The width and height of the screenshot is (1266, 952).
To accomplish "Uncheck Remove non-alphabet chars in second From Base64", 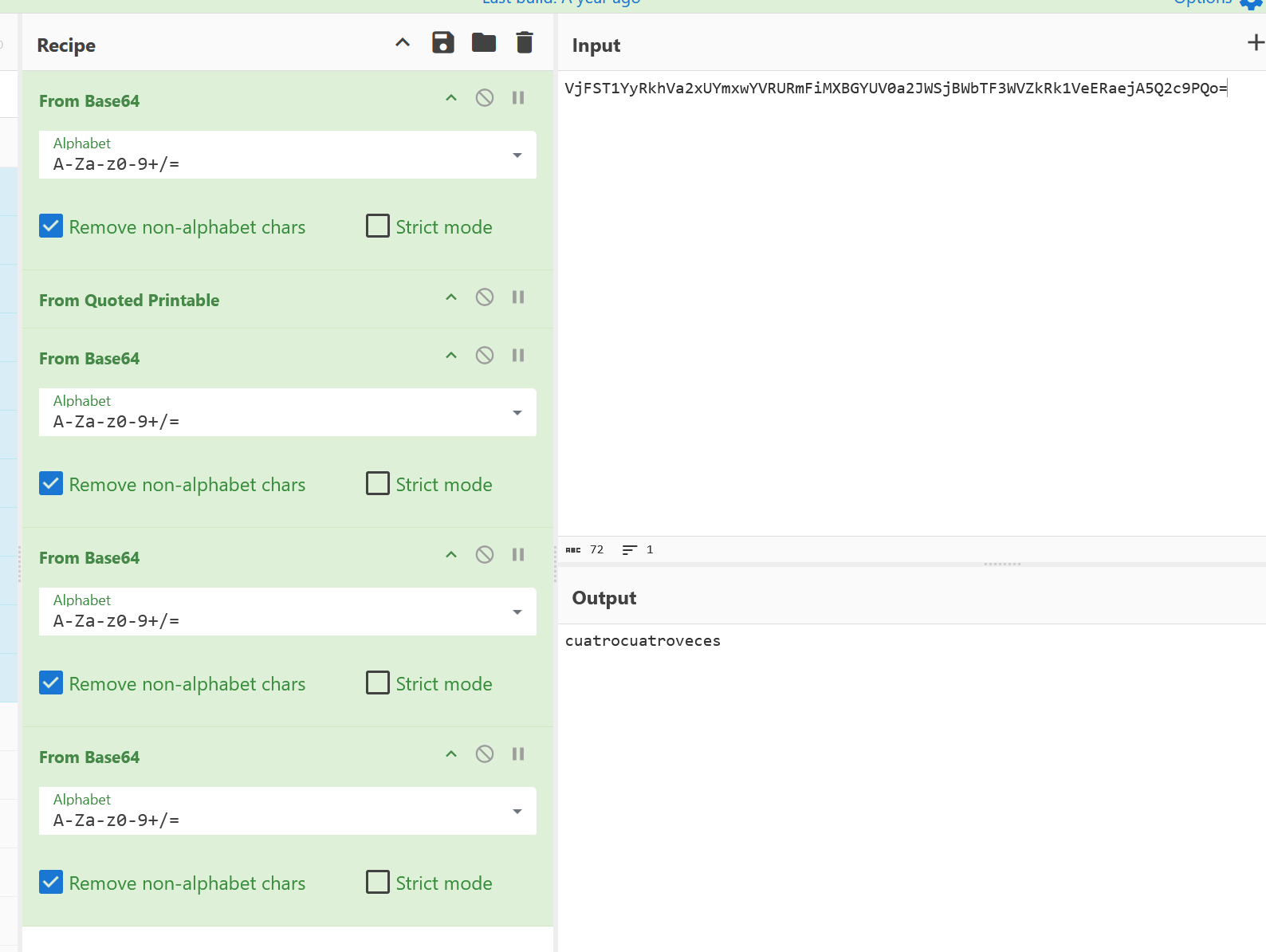I will [51, 484].
